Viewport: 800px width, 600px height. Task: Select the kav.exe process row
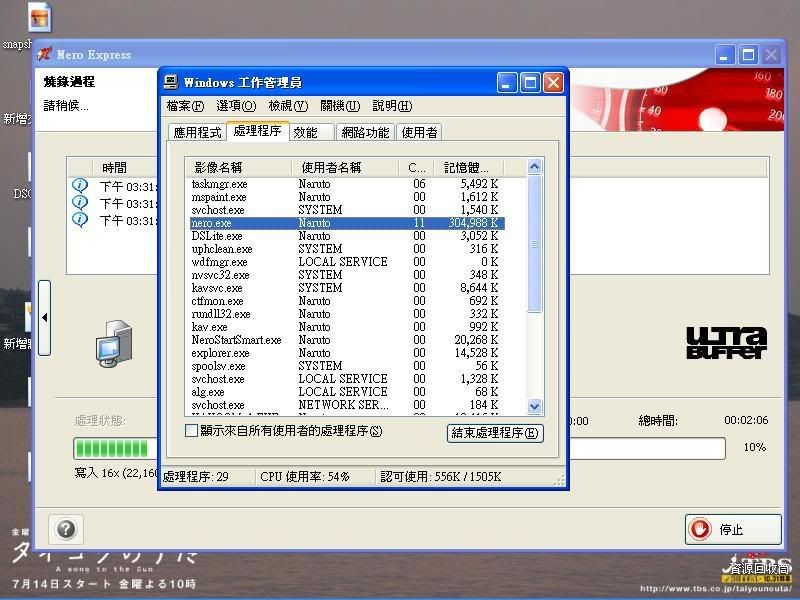click(x=345, y=327)
